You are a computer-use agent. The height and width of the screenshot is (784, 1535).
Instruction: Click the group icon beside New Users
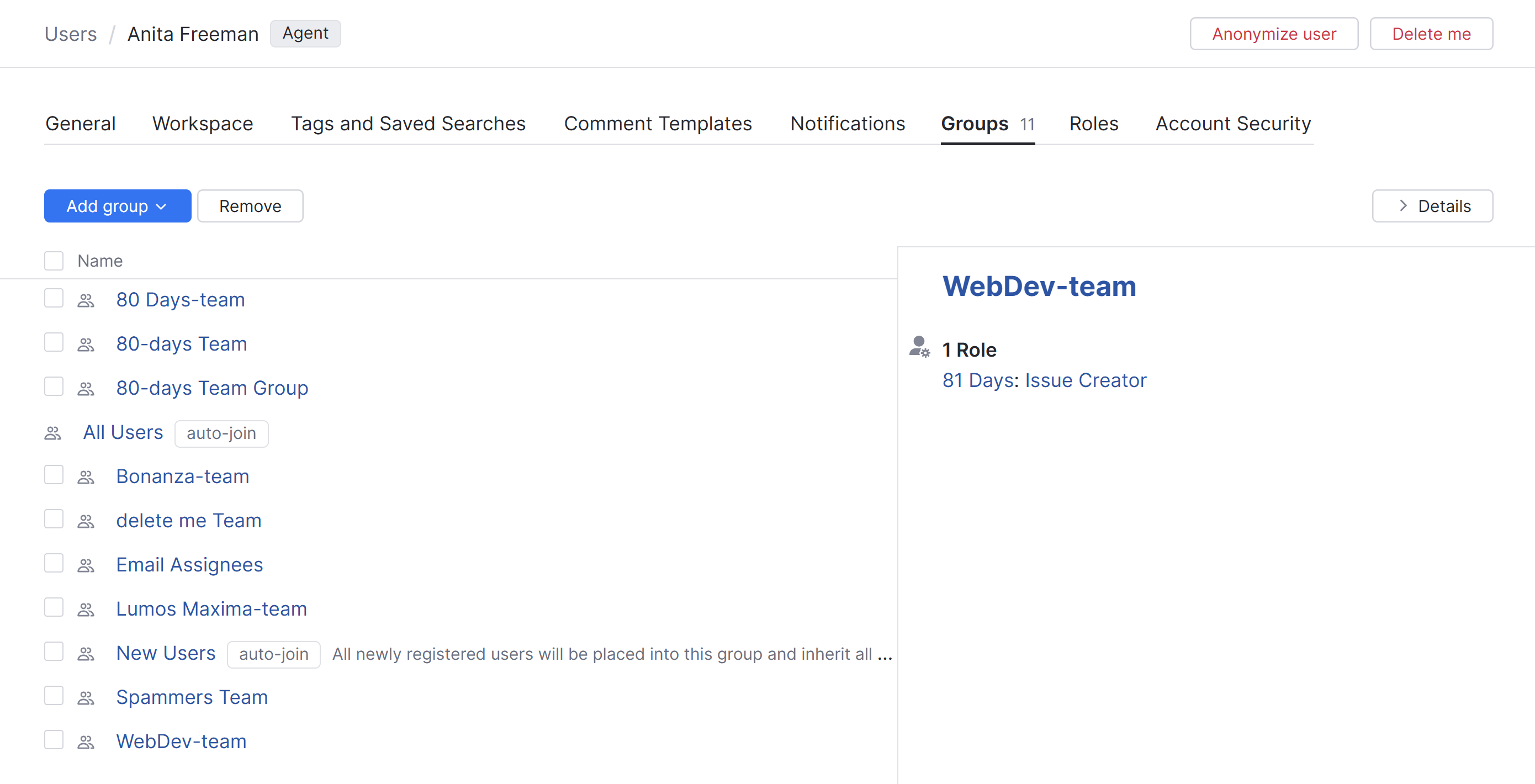point(85,653)
